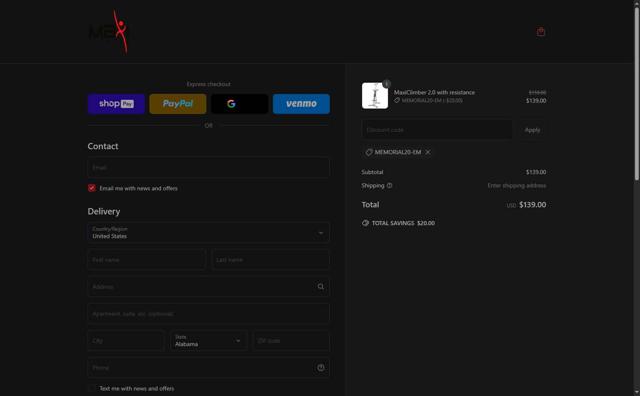The width and height of the screenshot is (640, 396).
Task: Click the Shipping info question icon
Action: [389, 185]
